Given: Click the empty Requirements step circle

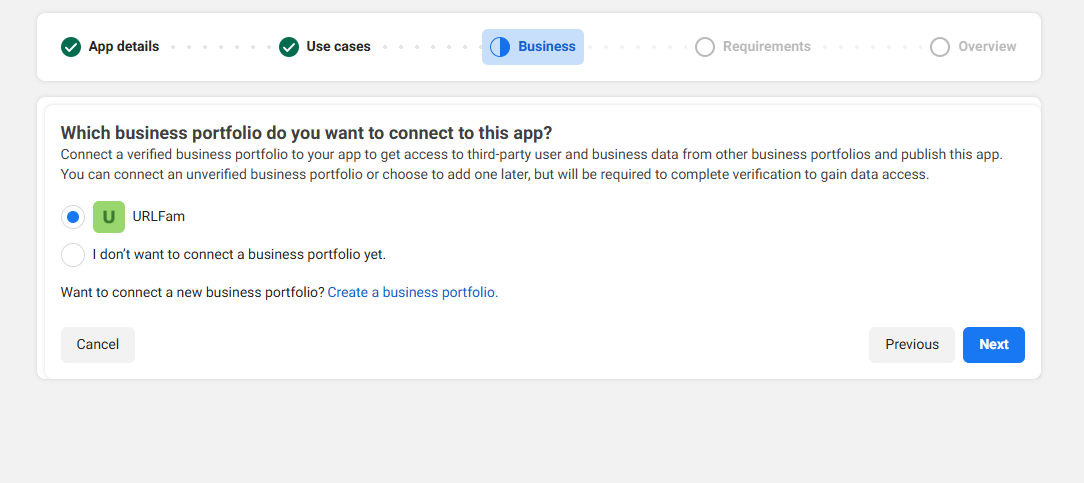Looking at the screenshot, I should click(705, 47).
